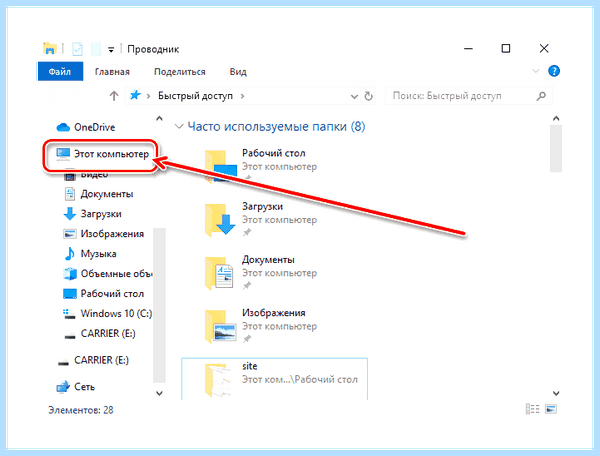Open Музыка in the navigation pane
Viewport: 600px width, 456px height.
[90, 254]
